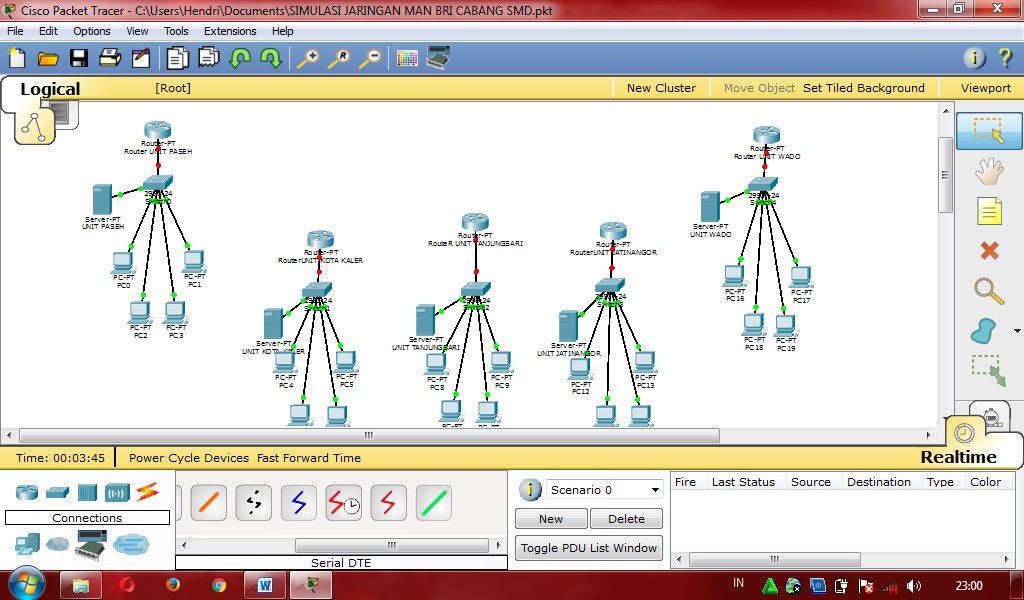Image resolution: width=1024 pixels, height=600 pixels.
Task: Click the New scenario button
Action: pyautogui.click(x=551, y=518)
